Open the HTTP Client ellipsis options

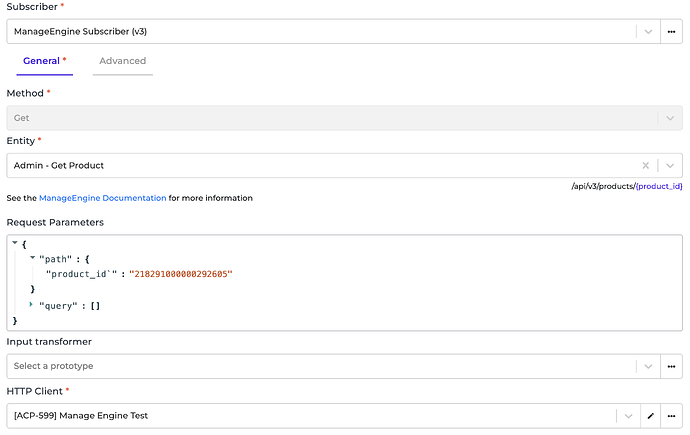[671, 416]
